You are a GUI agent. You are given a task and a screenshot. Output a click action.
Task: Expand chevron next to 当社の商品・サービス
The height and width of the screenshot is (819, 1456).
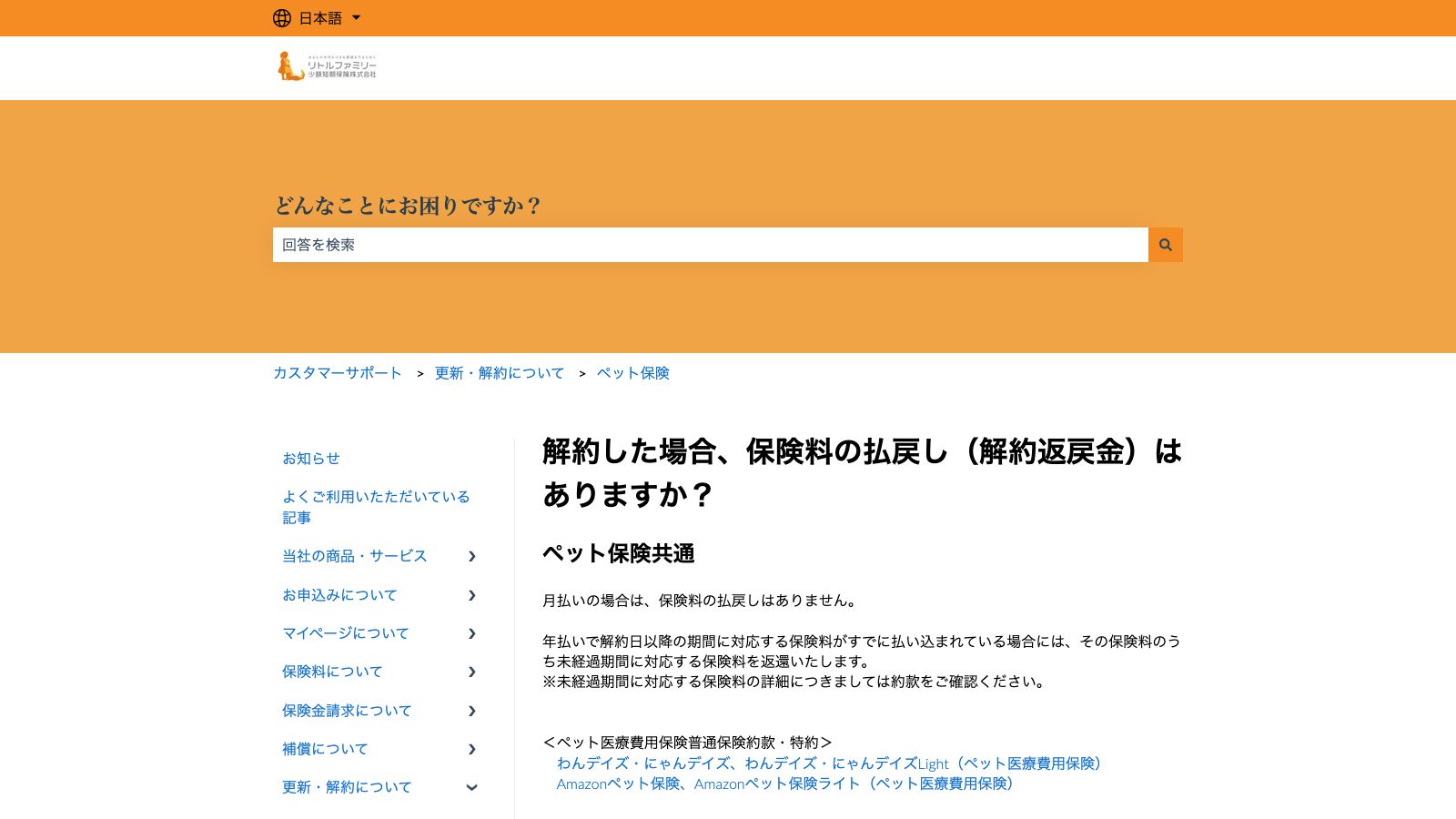[471, 556]
